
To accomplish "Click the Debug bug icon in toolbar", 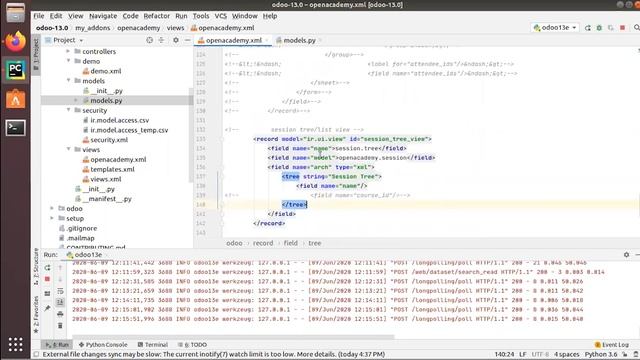I will click(599, 28).
